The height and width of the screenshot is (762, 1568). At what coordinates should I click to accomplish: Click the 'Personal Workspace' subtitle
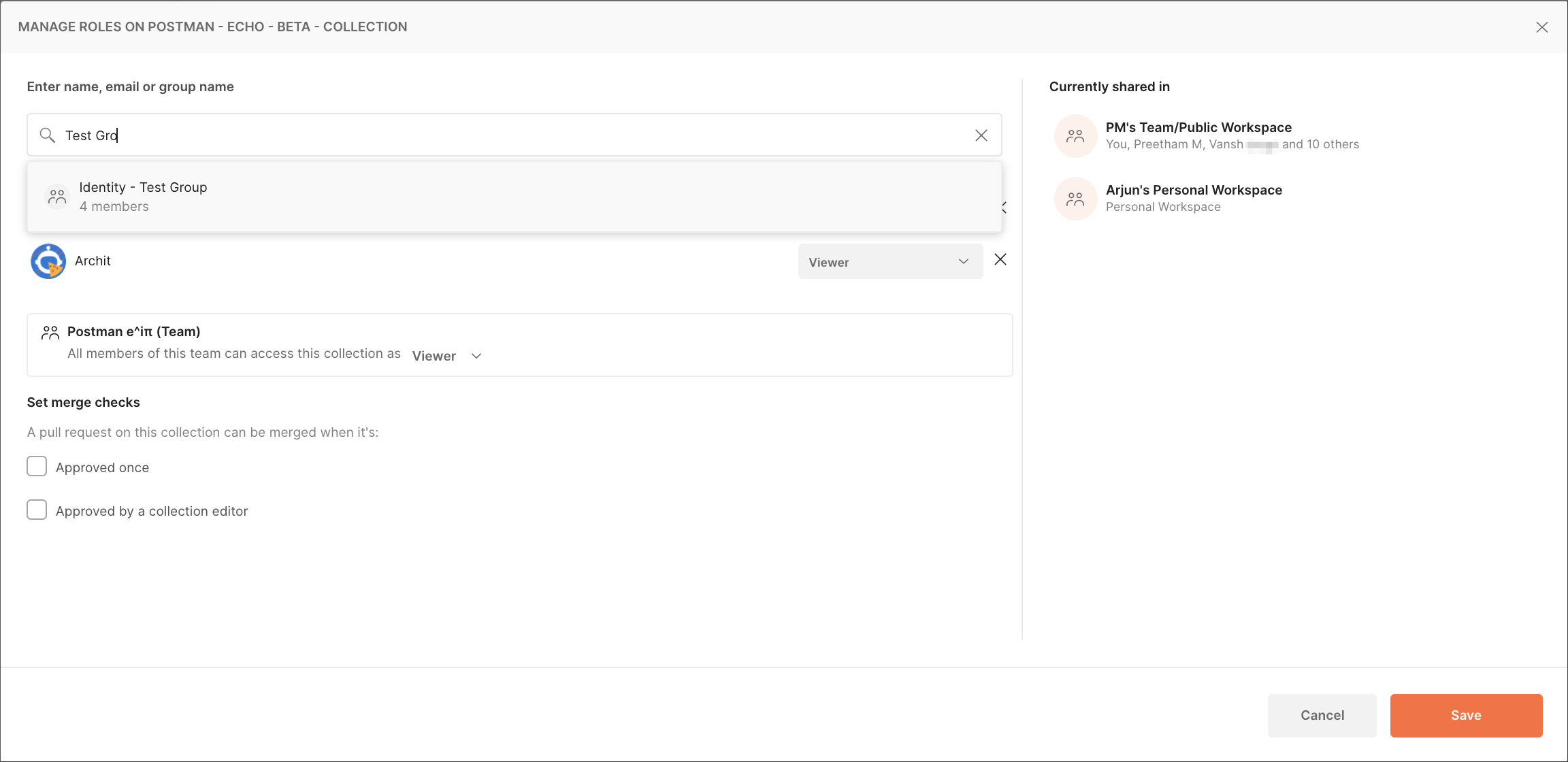[1163, 207]
